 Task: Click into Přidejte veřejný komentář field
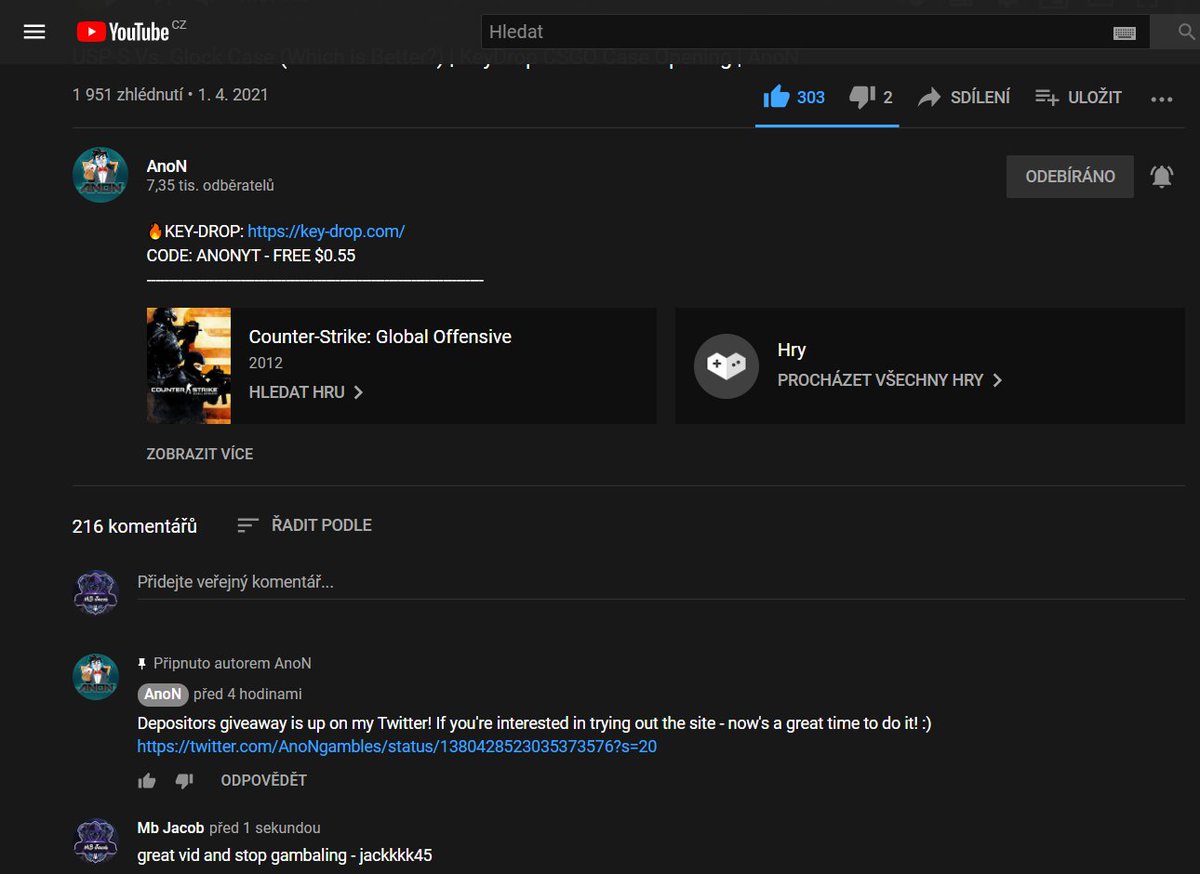coord(661,582)
